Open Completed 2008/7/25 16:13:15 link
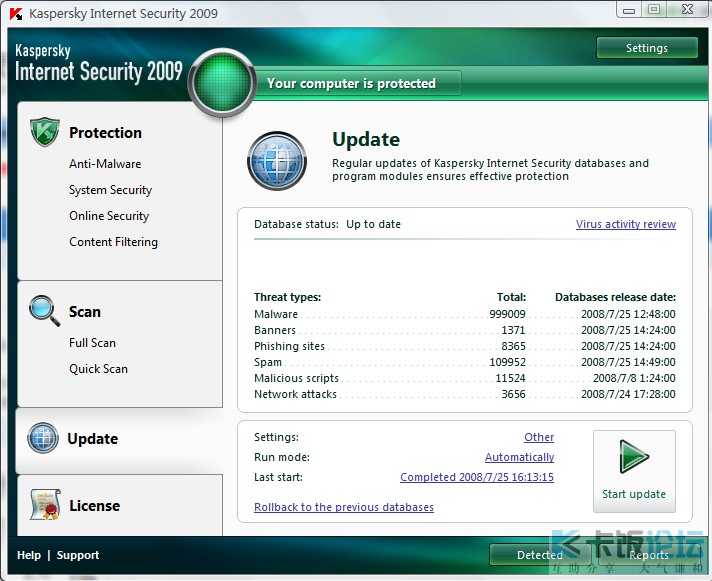Screen dimensions: 712x581 (x=477, y=477)
